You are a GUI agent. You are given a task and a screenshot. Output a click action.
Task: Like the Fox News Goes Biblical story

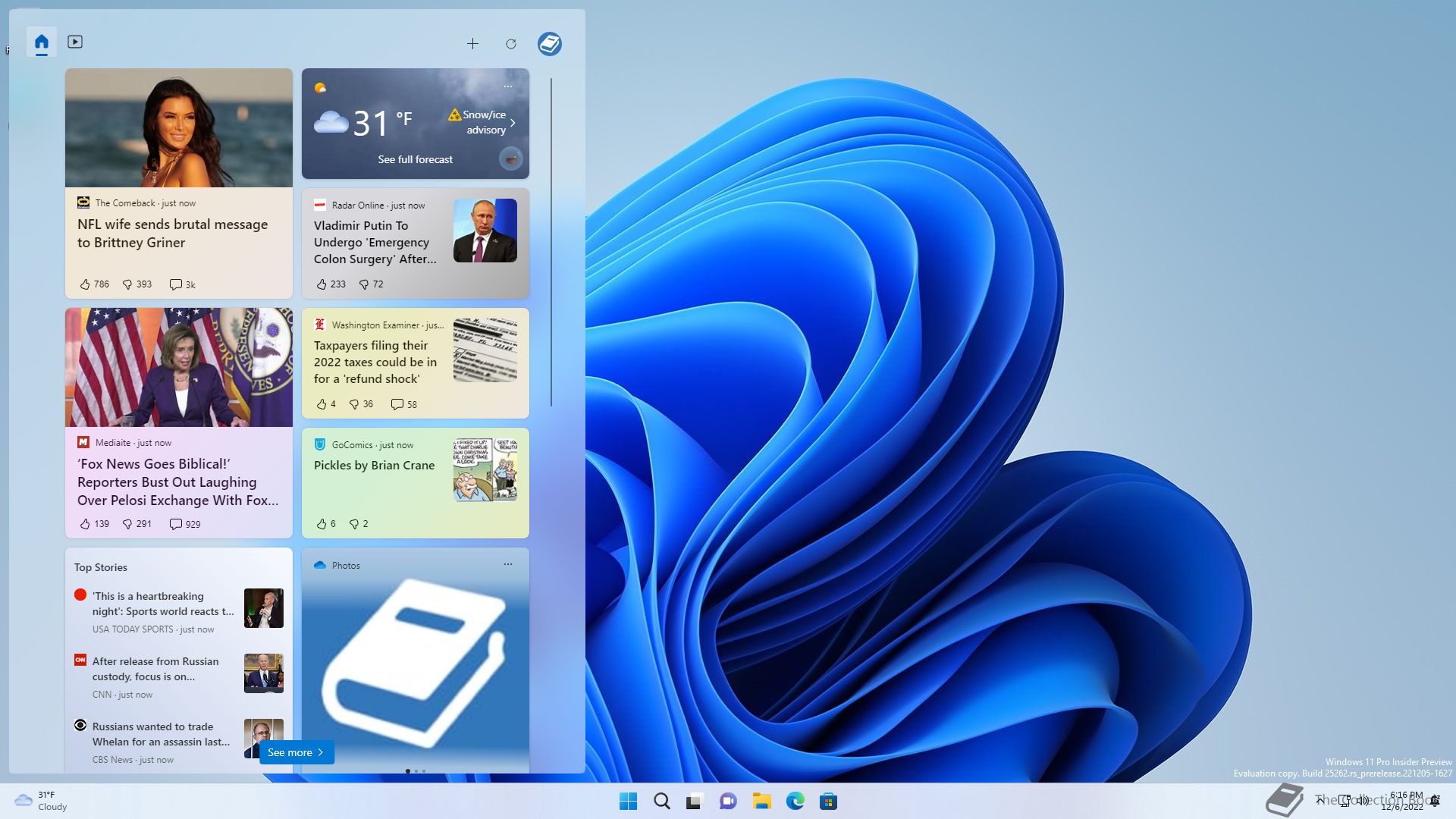pyautogui.click(x=94, y=524)
